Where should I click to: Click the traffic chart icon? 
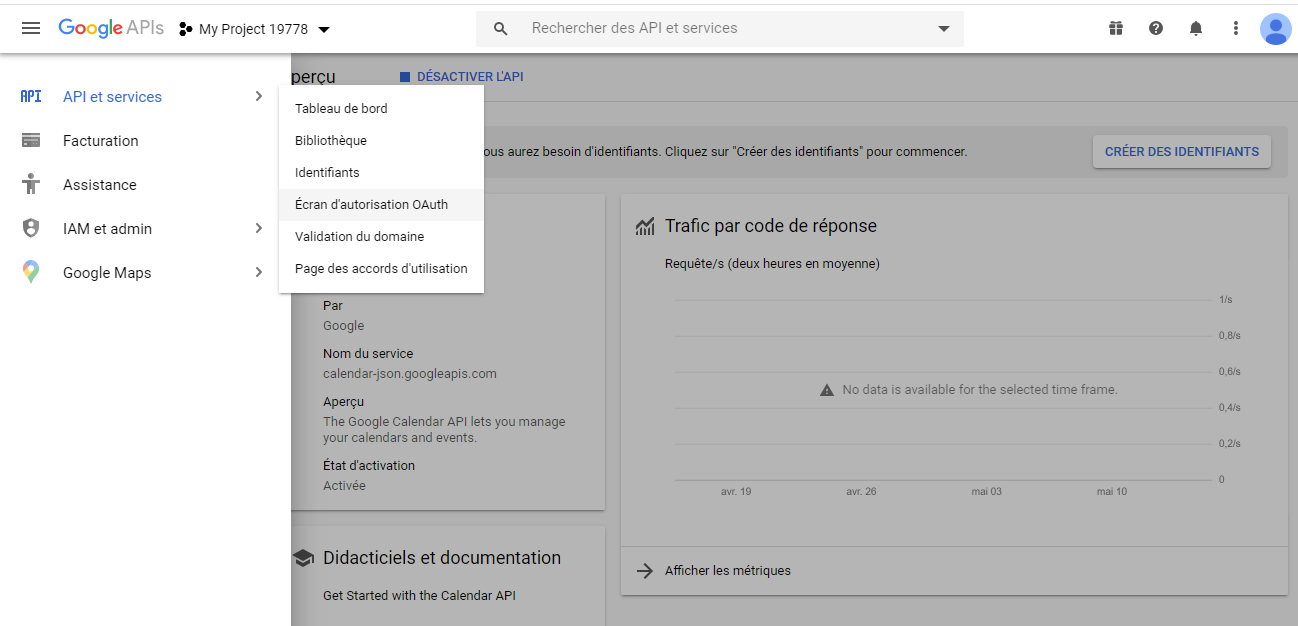click(x=645, y=227)
